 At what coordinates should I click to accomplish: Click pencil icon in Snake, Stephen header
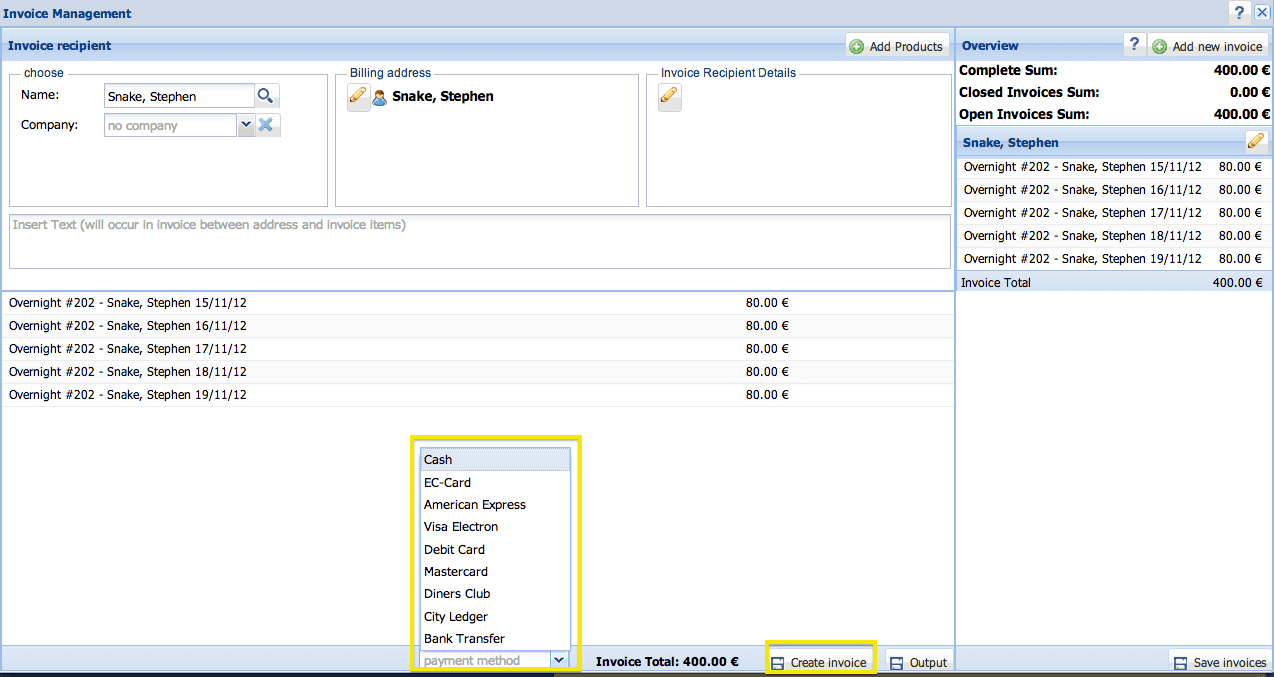1256,141
